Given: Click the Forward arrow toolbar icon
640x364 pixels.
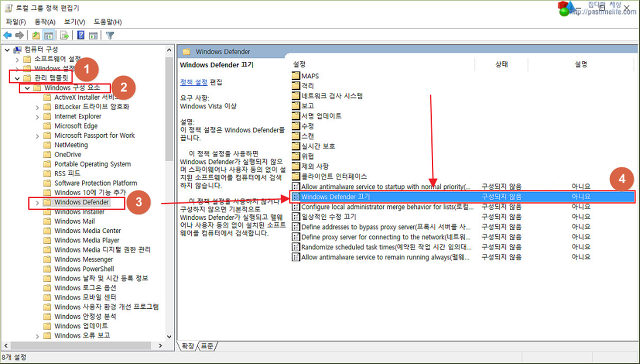Looking at the screenshot, I should tap(20, 36).
